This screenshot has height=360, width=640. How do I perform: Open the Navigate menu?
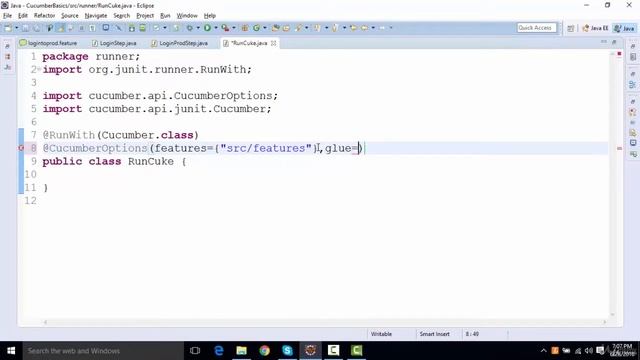[96, 16]
